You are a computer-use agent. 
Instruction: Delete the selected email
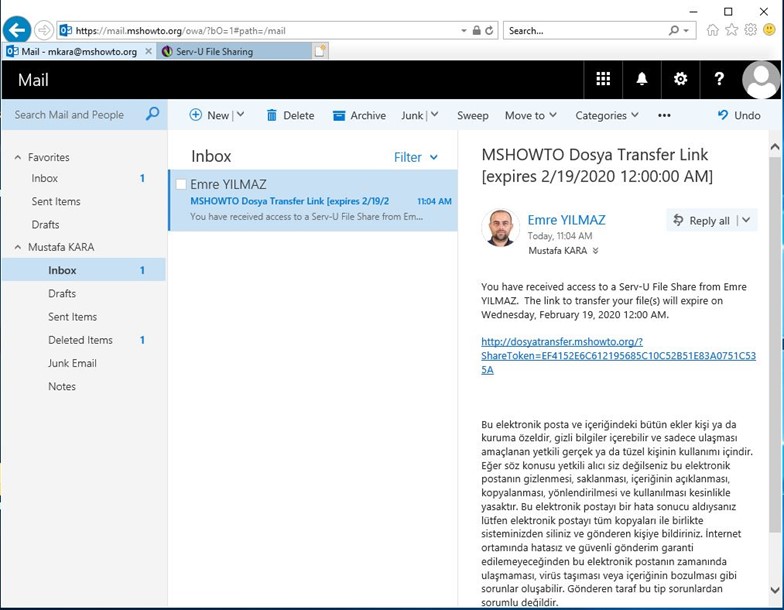coord(290,116)
